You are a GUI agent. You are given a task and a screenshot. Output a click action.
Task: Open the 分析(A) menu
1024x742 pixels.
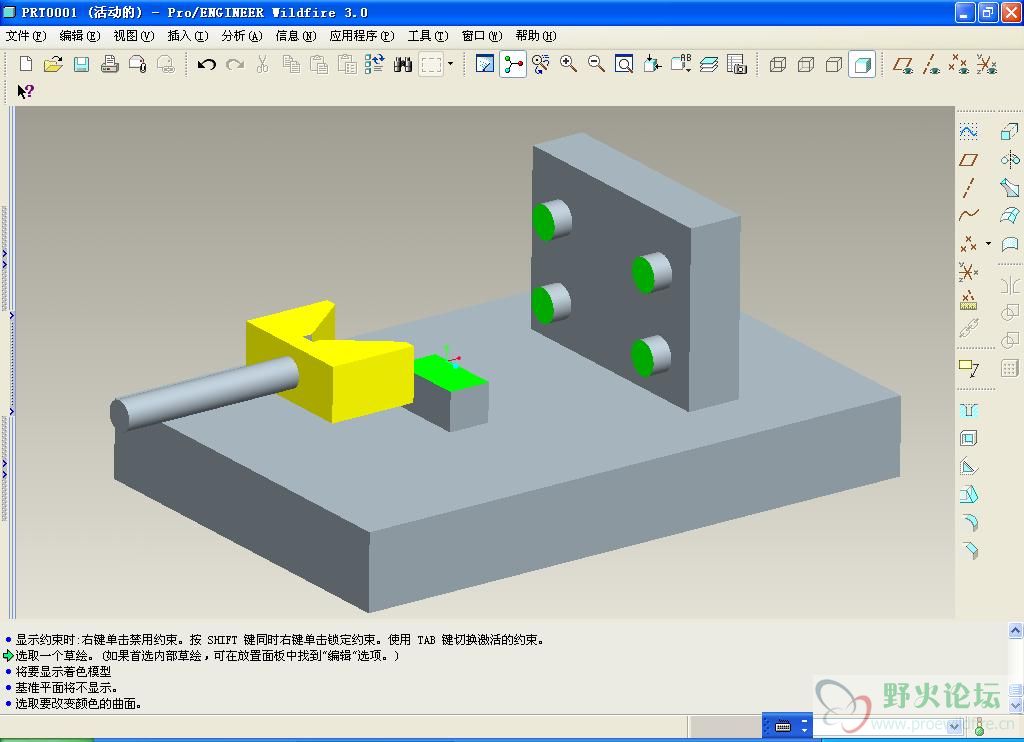click(x=242, y=36)
